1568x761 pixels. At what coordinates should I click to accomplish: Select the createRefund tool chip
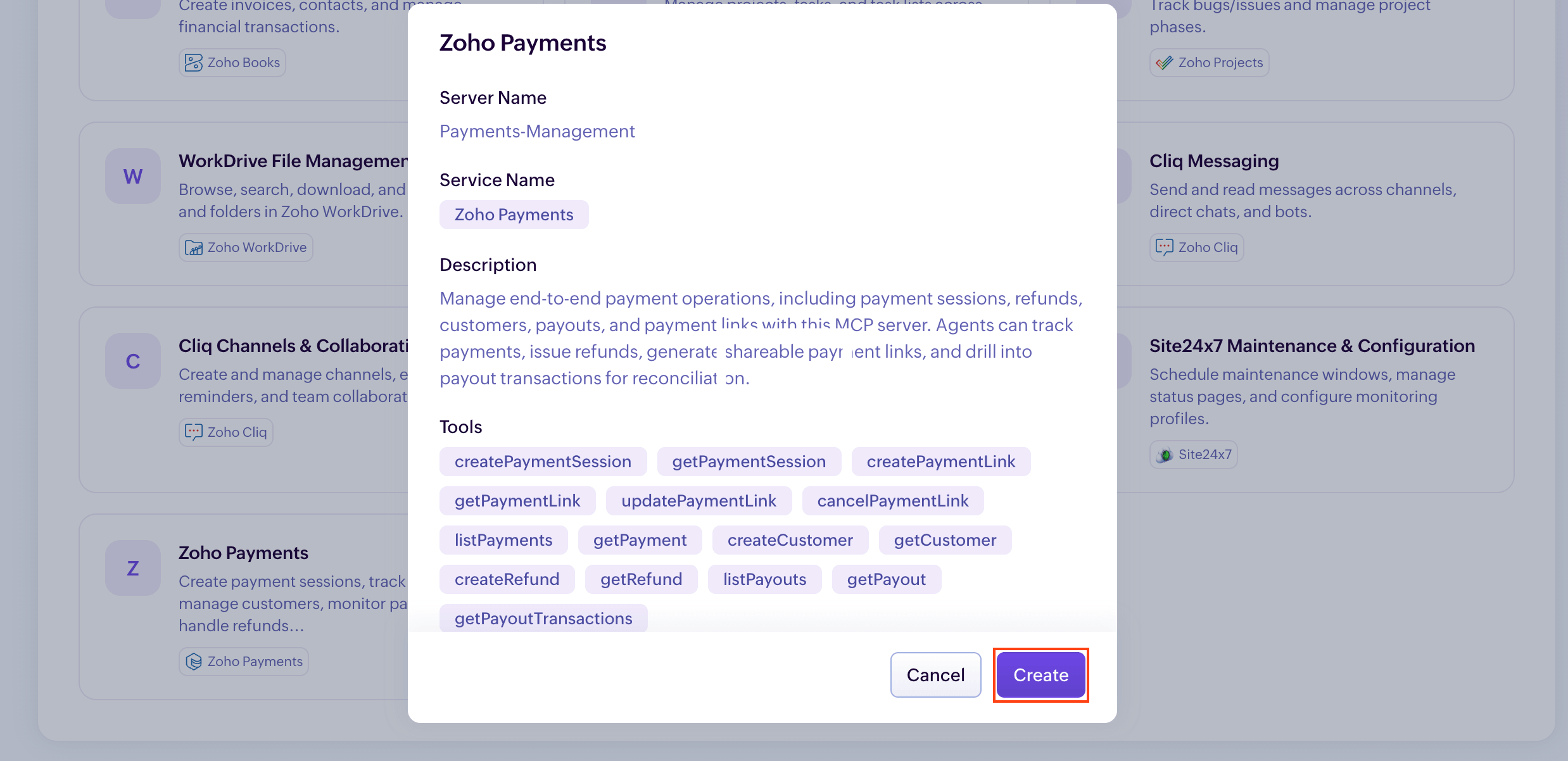[507, 579]
